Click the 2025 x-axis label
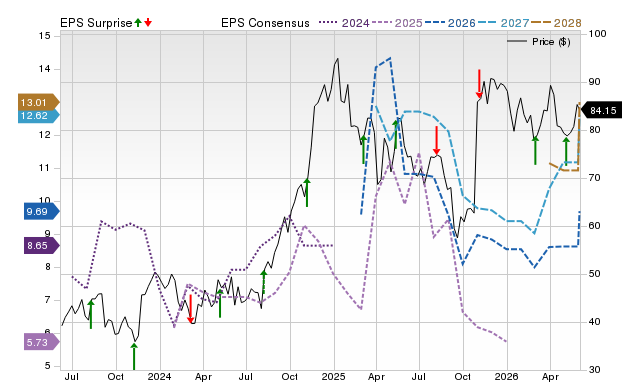 (x=333, y=376)
